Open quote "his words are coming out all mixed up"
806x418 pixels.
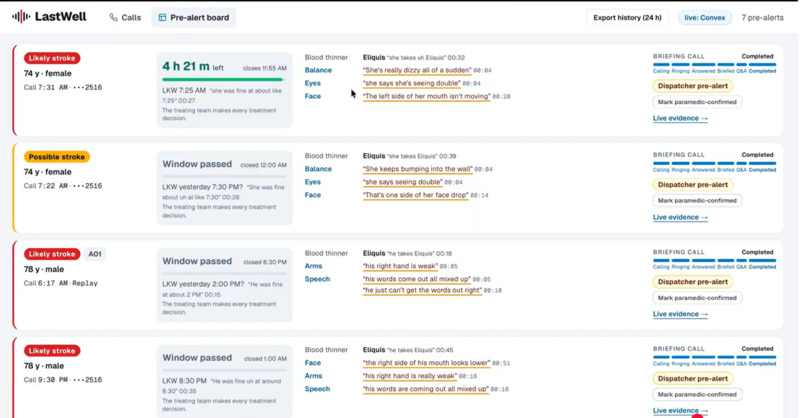point(426,389)
